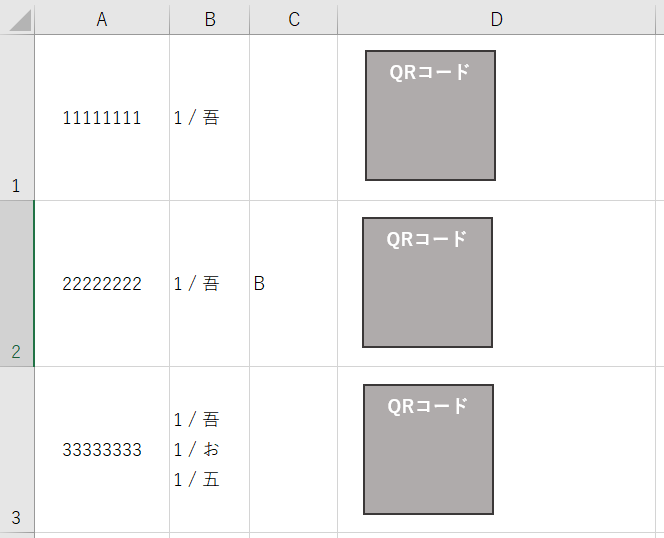The image size is (664, 538).
Task: Select row 3 header
Action: (x=17, y=450)
